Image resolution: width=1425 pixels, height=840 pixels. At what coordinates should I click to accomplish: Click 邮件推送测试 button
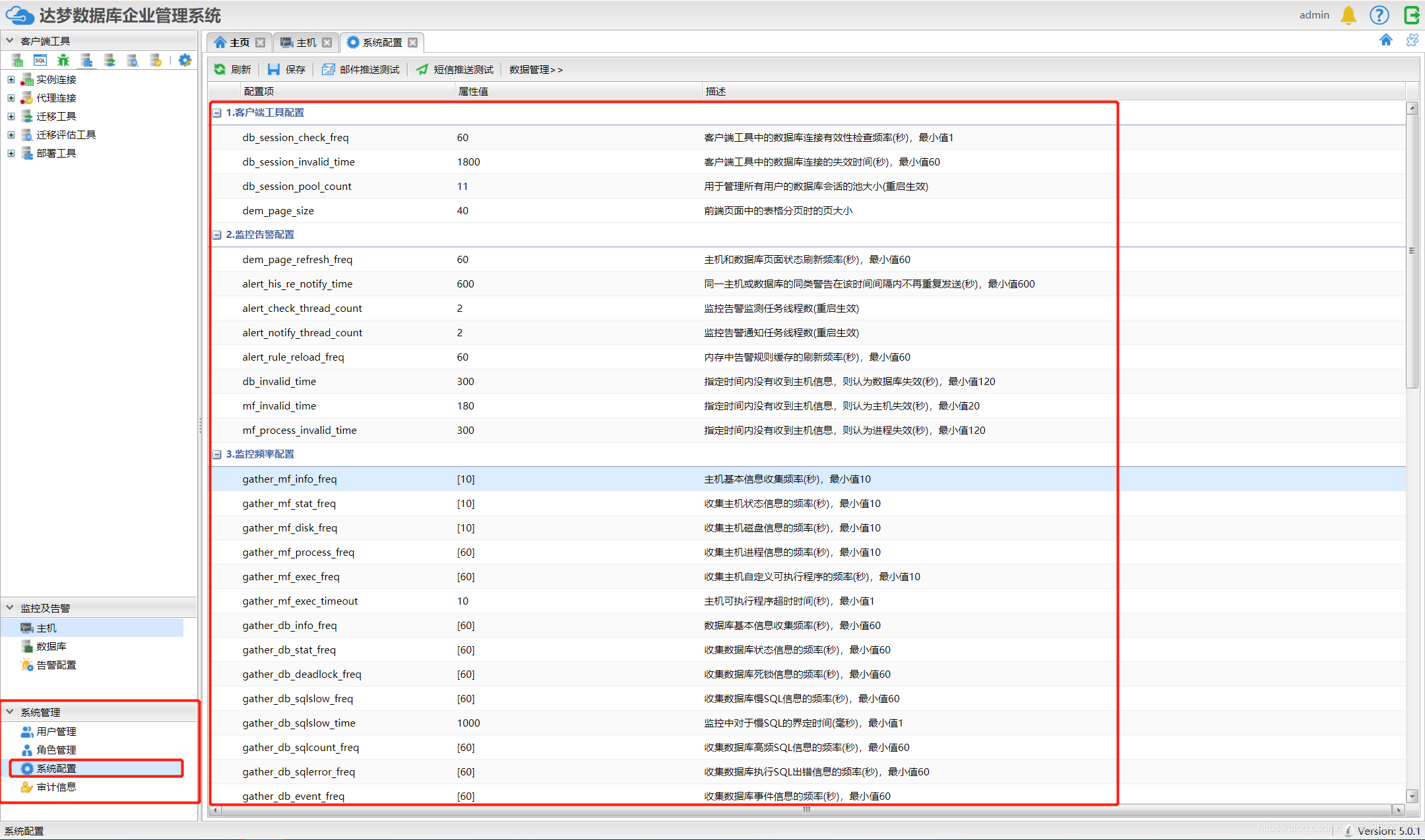361,69
